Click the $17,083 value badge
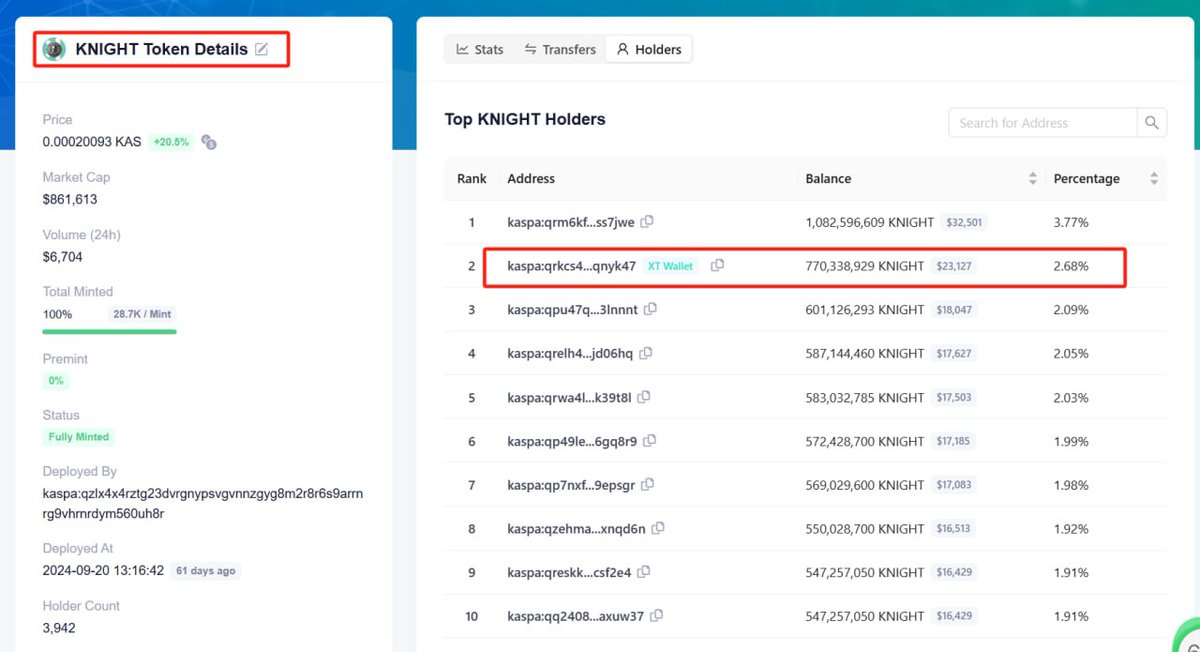The height and width of the screenshot is (652, 1200). (954, 485)
